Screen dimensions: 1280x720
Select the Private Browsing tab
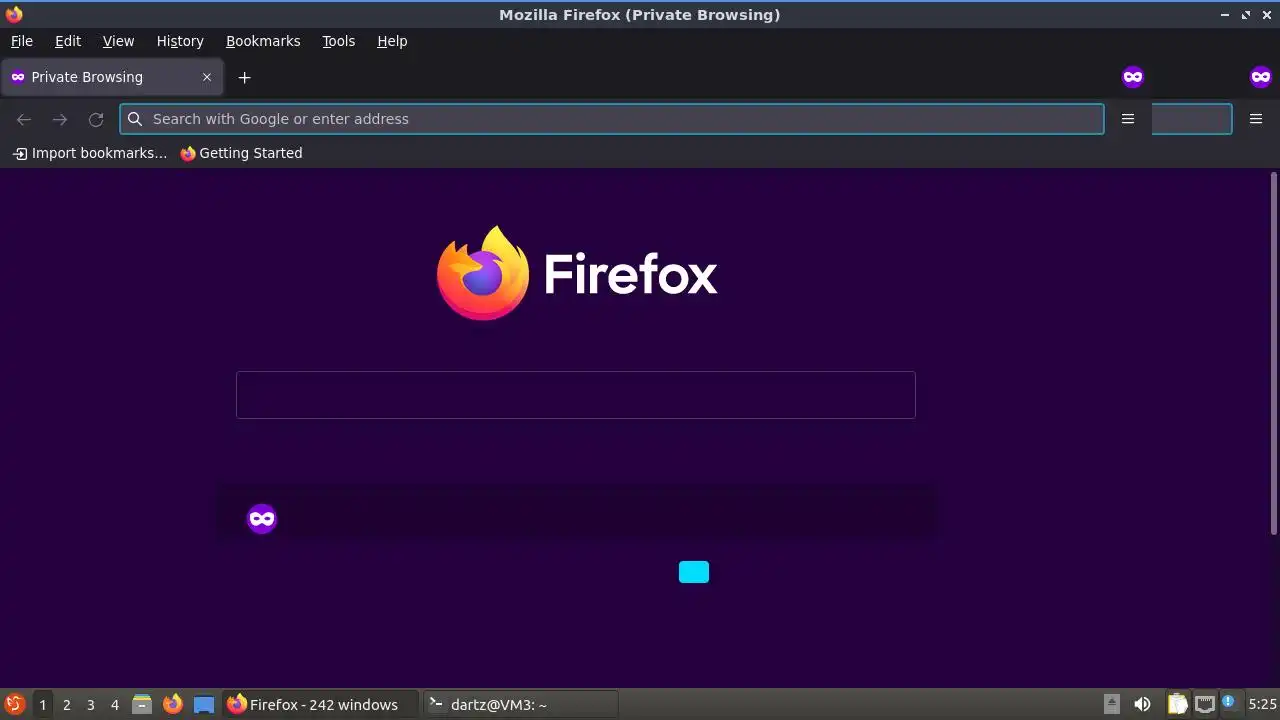[112, 77]
